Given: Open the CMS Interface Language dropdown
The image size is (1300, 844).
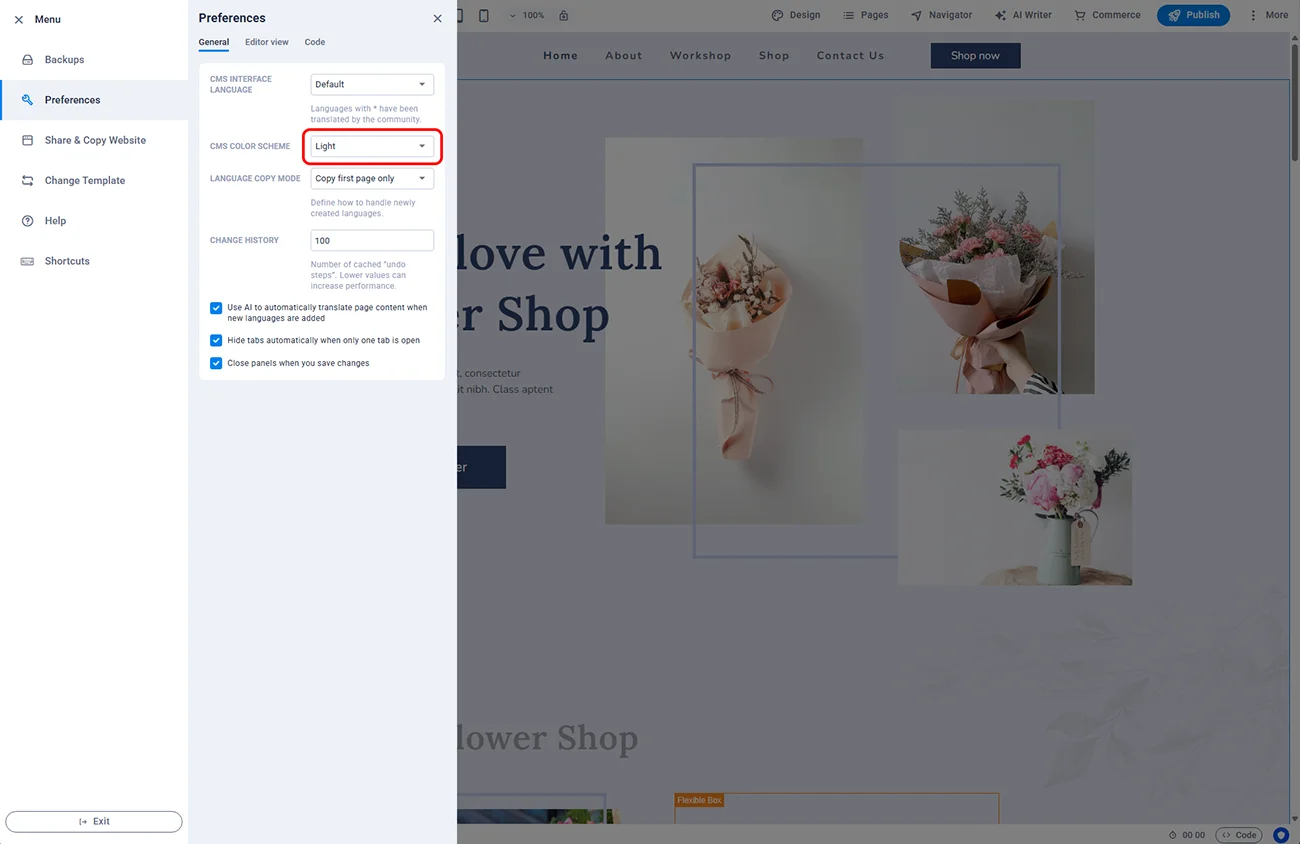Looking at the screenshot, I should pos(371,85).
